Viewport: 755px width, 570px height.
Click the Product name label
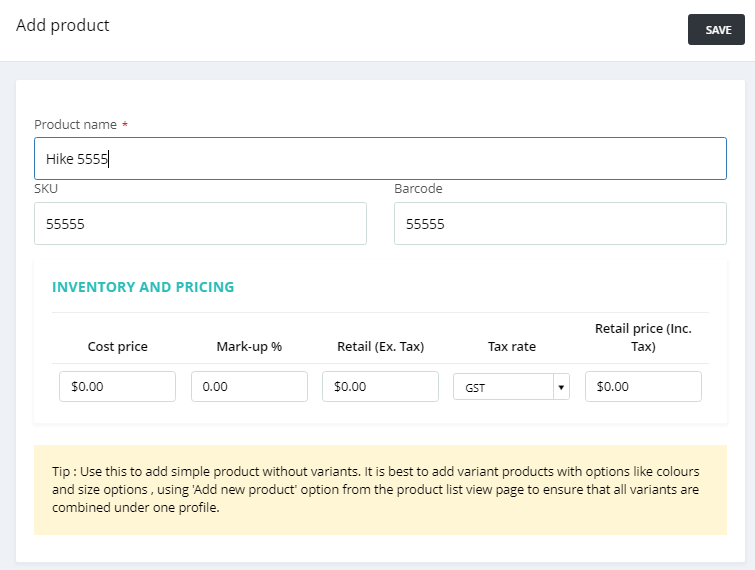pos(76,125)
